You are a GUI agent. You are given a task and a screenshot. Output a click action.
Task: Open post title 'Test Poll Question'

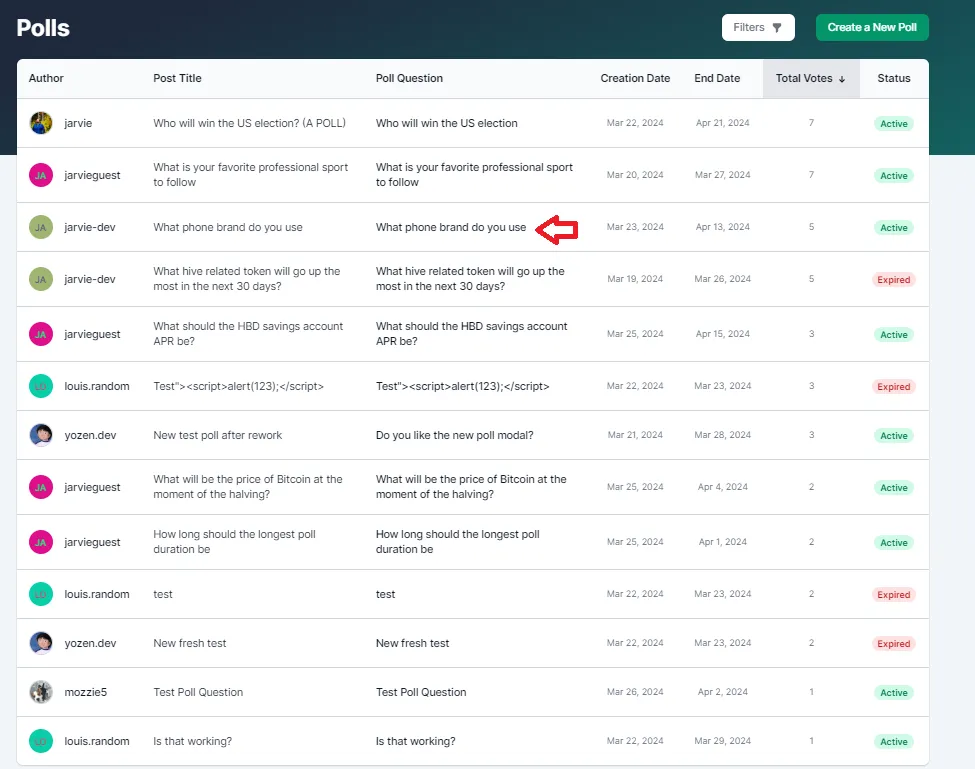click(x=198, y=692)
